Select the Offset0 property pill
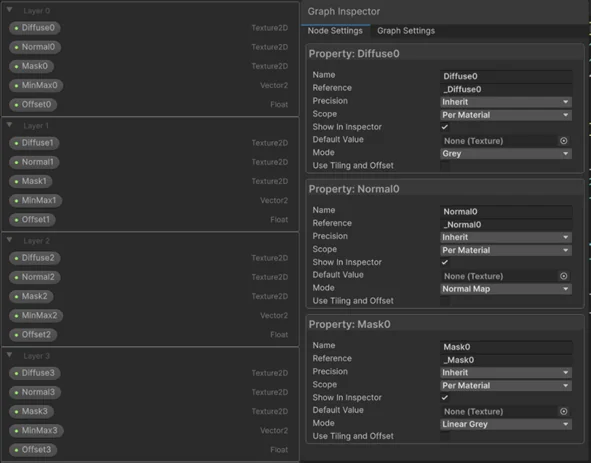591x463 pixels. pos(33,104)
